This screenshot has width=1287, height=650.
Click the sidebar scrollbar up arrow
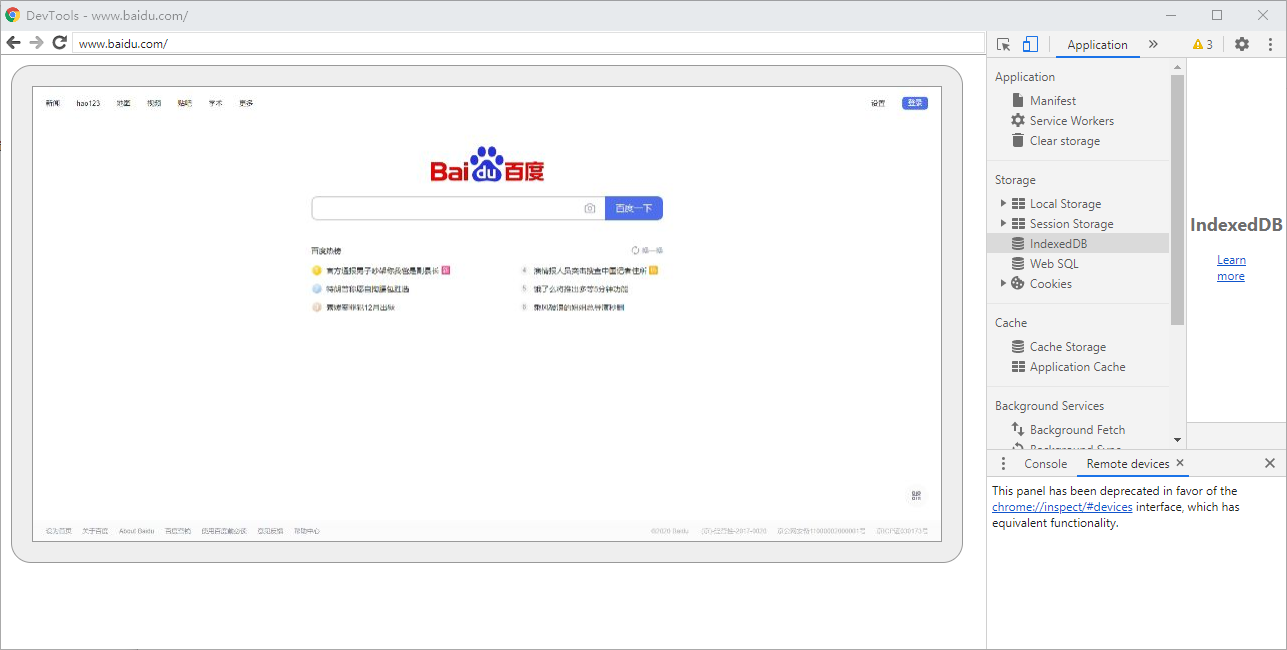tap(1177, 67)
